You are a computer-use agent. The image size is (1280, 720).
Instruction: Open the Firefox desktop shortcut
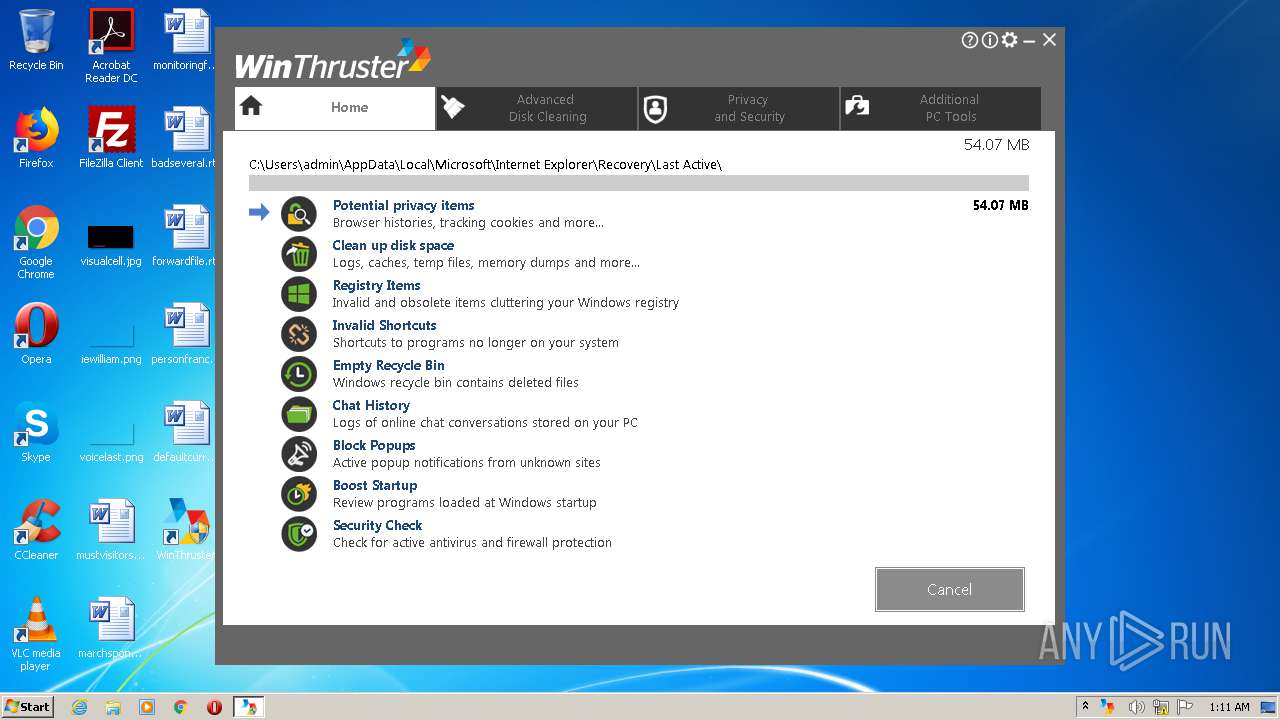pos(36,138)
